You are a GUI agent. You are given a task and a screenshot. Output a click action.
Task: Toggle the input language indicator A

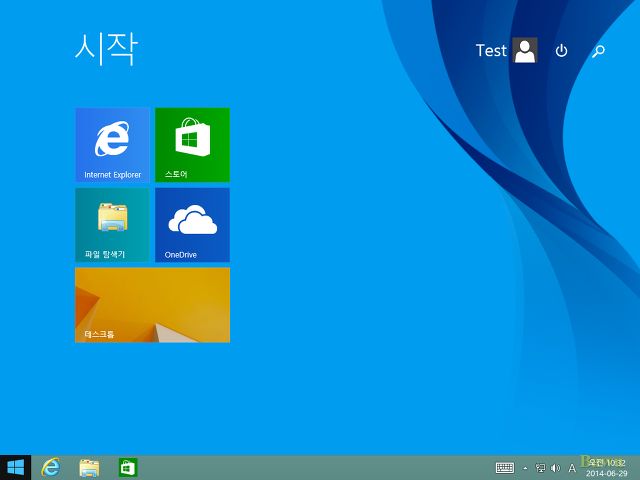(572, 468)
